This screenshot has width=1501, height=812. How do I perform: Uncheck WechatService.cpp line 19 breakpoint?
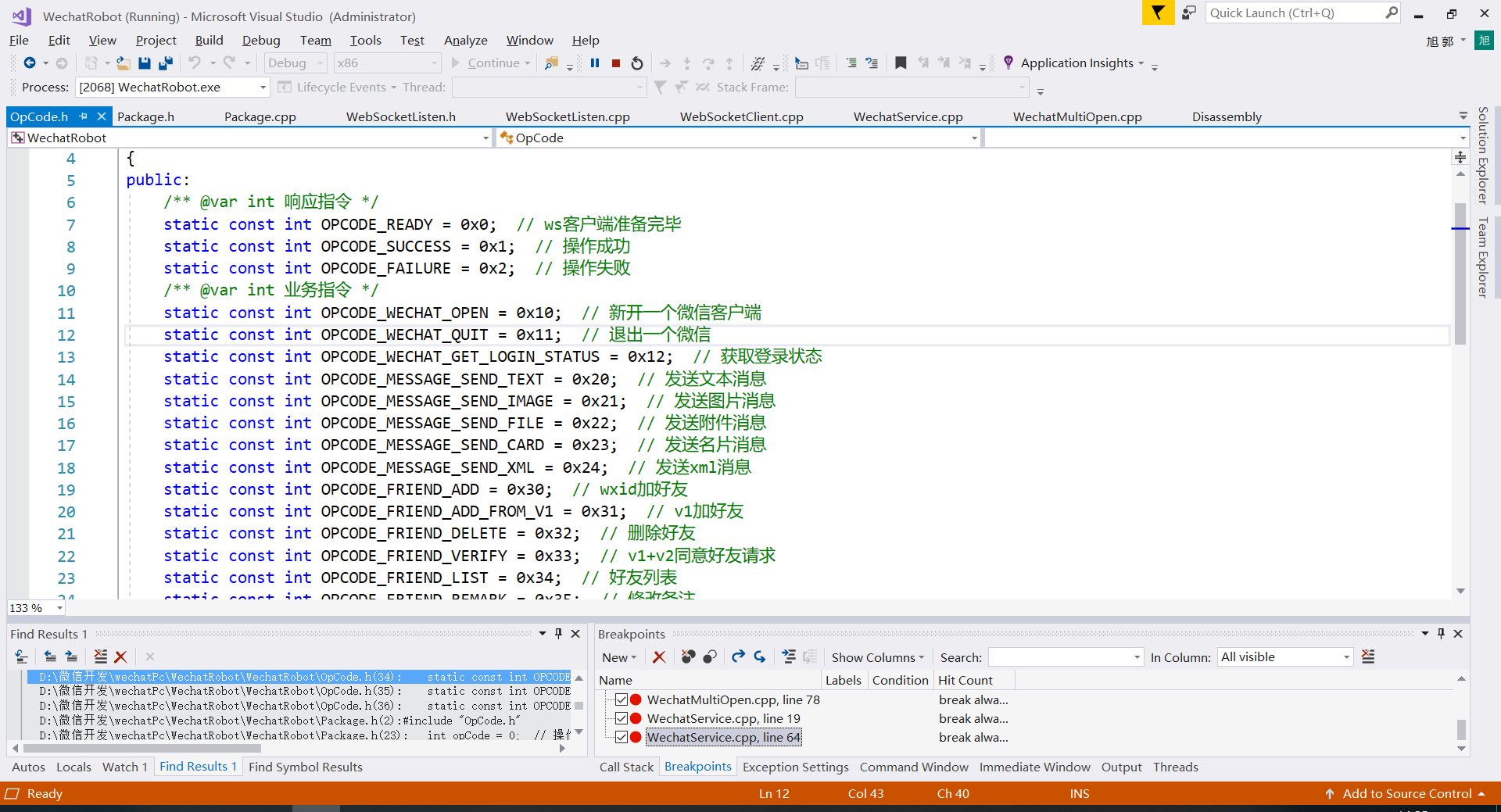[x=622, y=718]
